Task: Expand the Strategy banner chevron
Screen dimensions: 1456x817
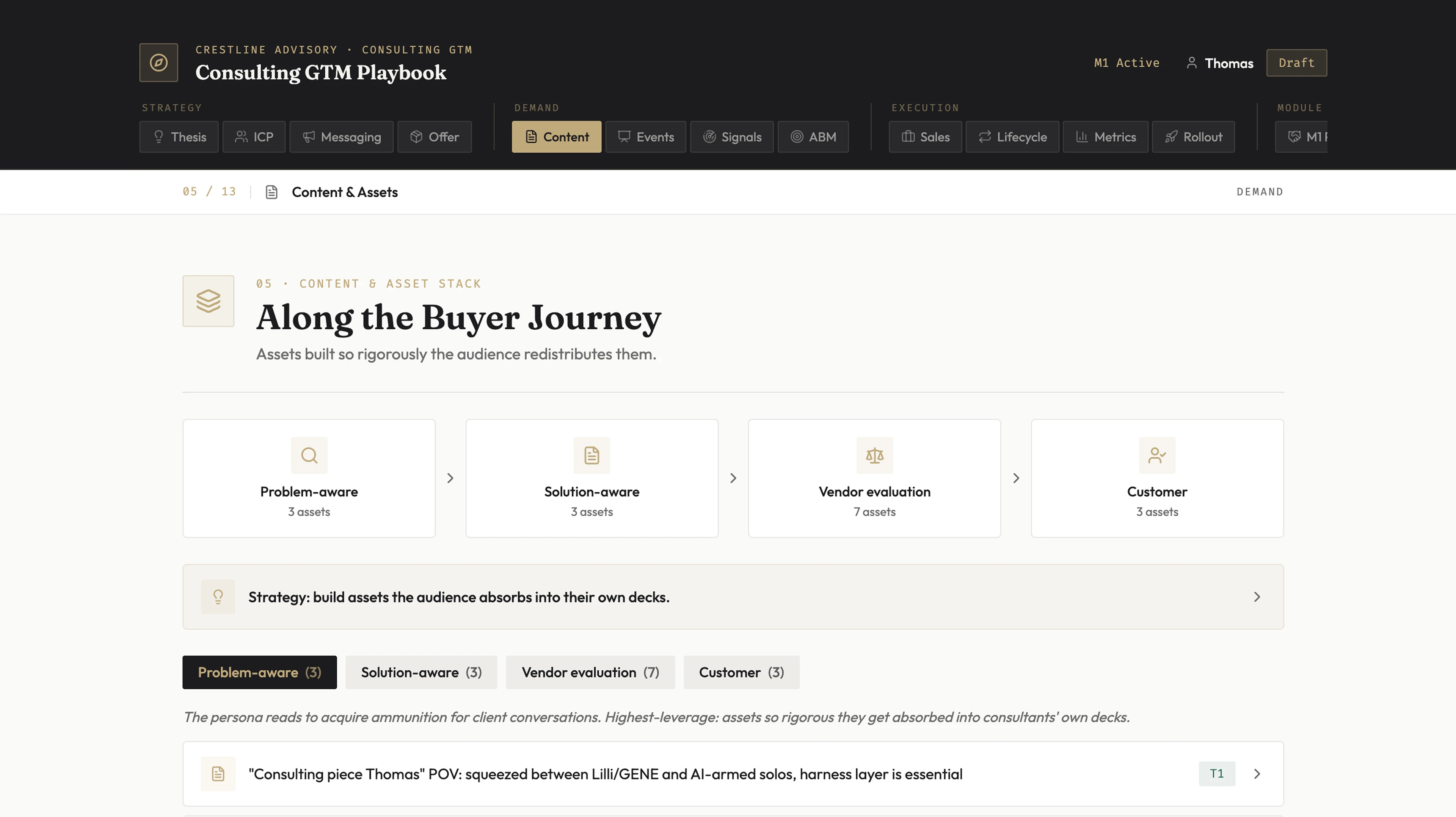Action: click(x=1257, y=597)
